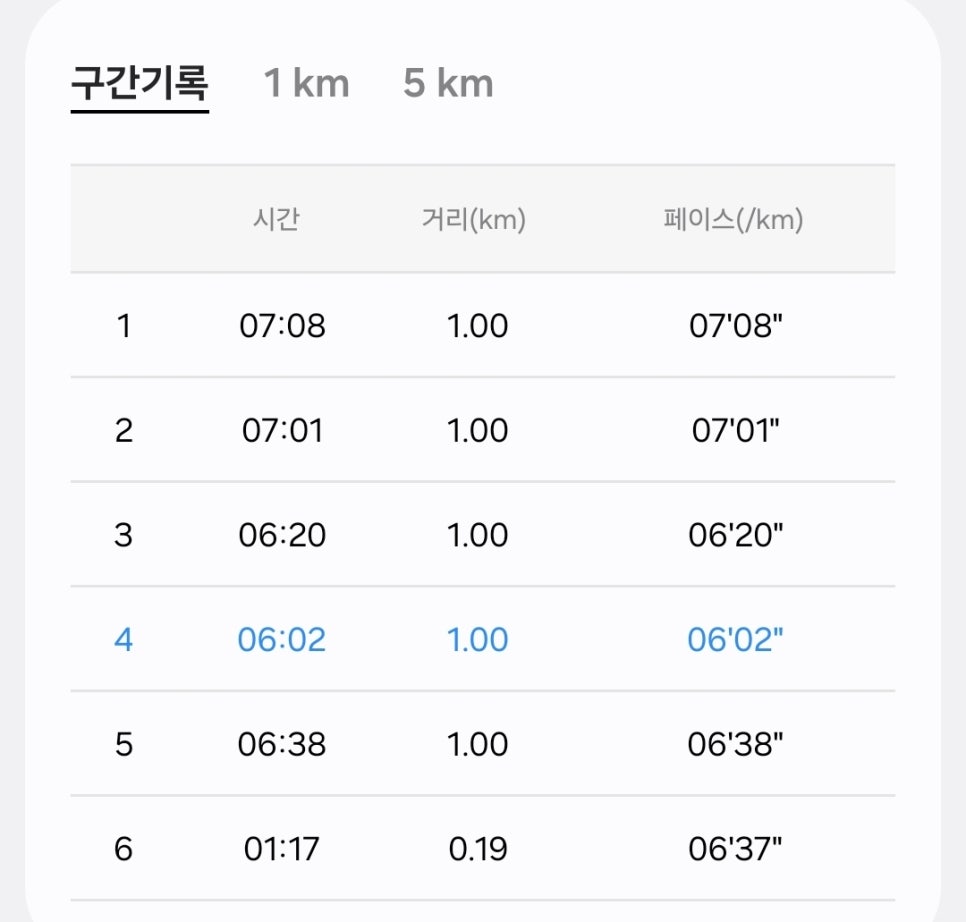Click the 07:01 time in lap 2
Screen dimensions: 966x922
pos(282,430)
